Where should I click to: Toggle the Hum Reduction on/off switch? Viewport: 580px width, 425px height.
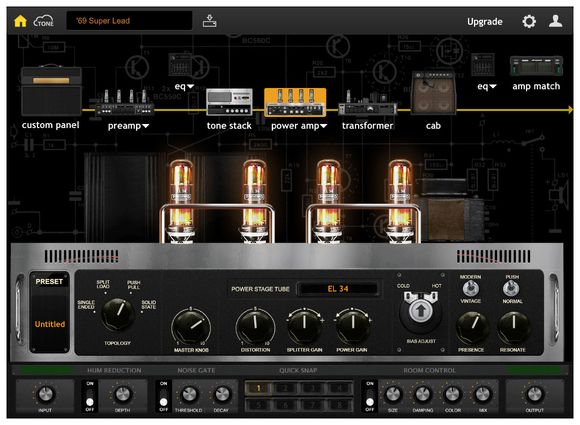click(x=90, y=397)
